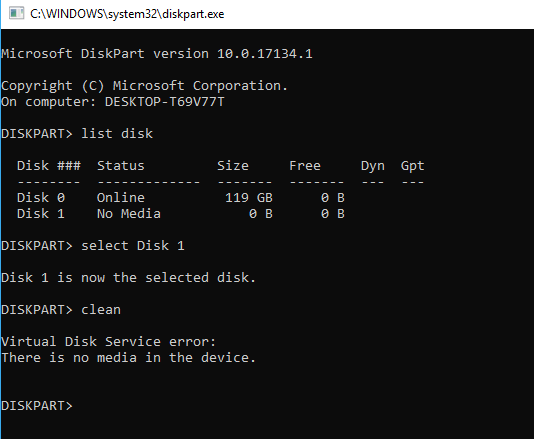Click the 'Virtual Disk Service error' line
Image resolution: width=534 pixels, height=439 pixels.
pos(109,342)
